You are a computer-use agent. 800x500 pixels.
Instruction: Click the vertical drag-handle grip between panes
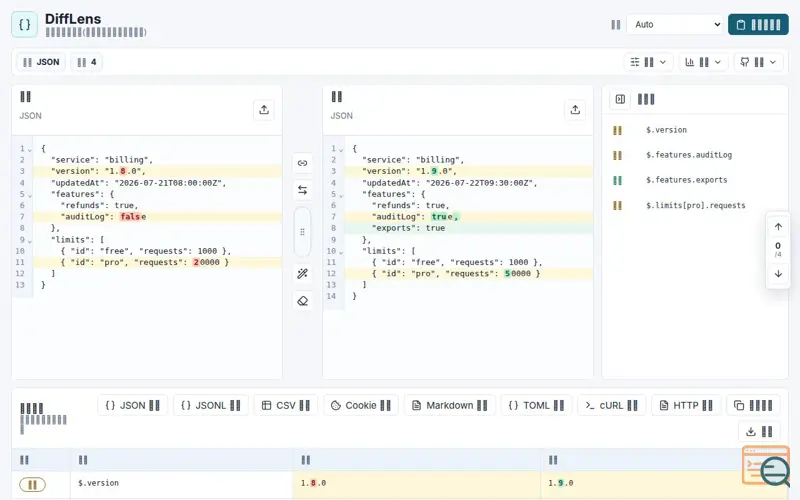[303, 232]
